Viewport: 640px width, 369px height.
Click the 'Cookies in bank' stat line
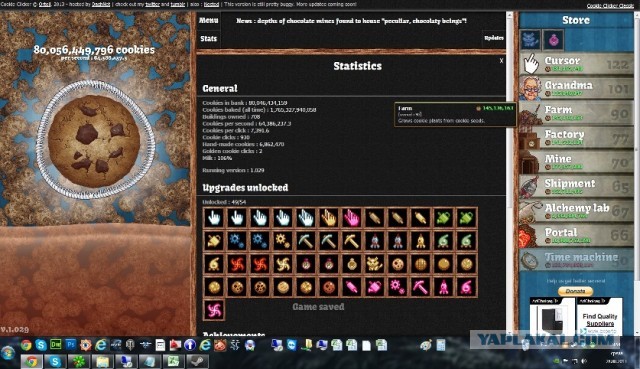(244, 103)
